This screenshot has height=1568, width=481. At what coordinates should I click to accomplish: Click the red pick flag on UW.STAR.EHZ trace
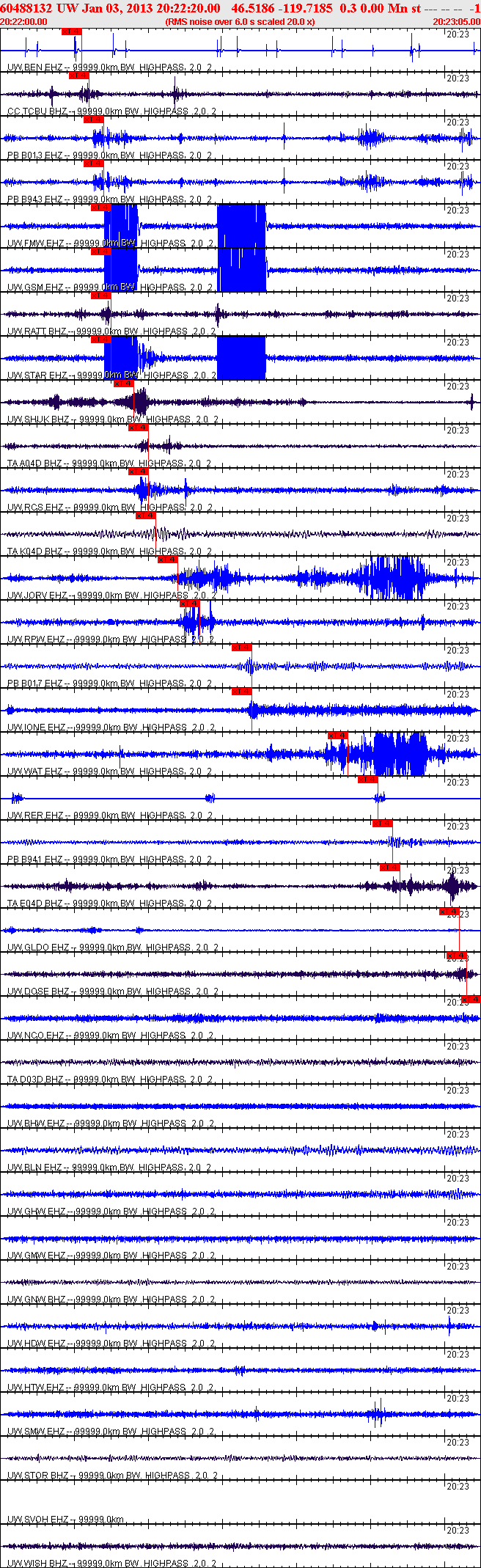[x=101, y=340]
